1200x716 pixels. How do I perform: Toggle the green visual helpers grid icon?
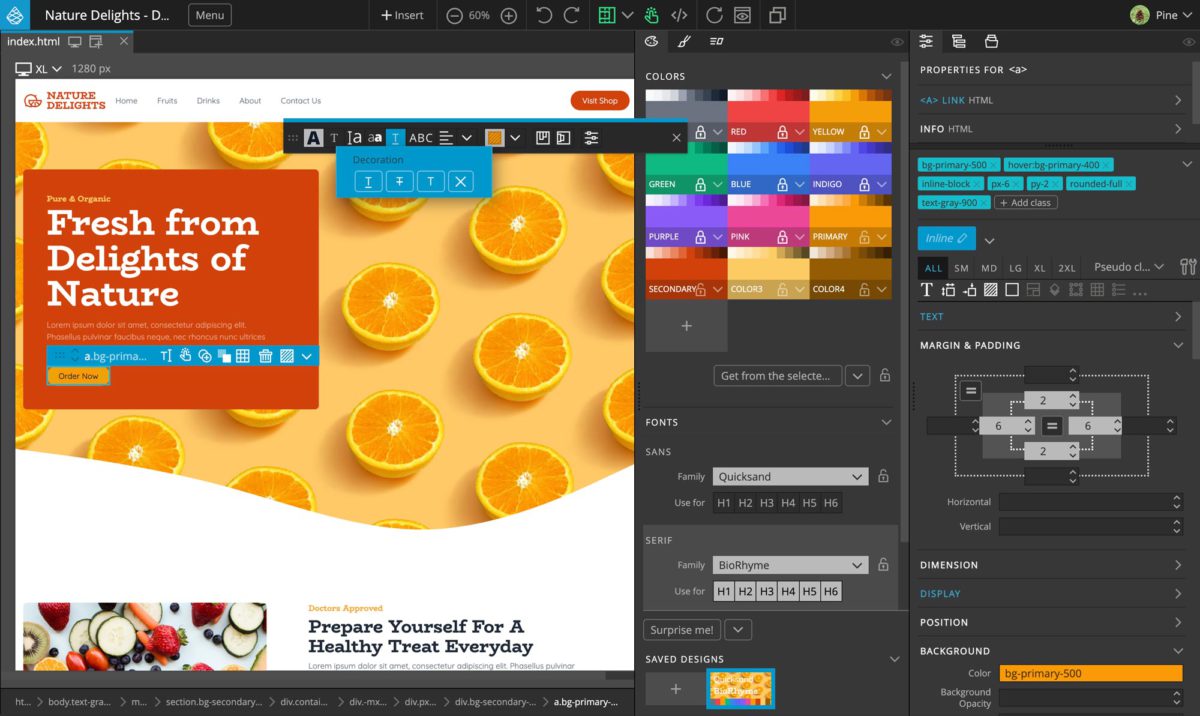coord(606,15)
